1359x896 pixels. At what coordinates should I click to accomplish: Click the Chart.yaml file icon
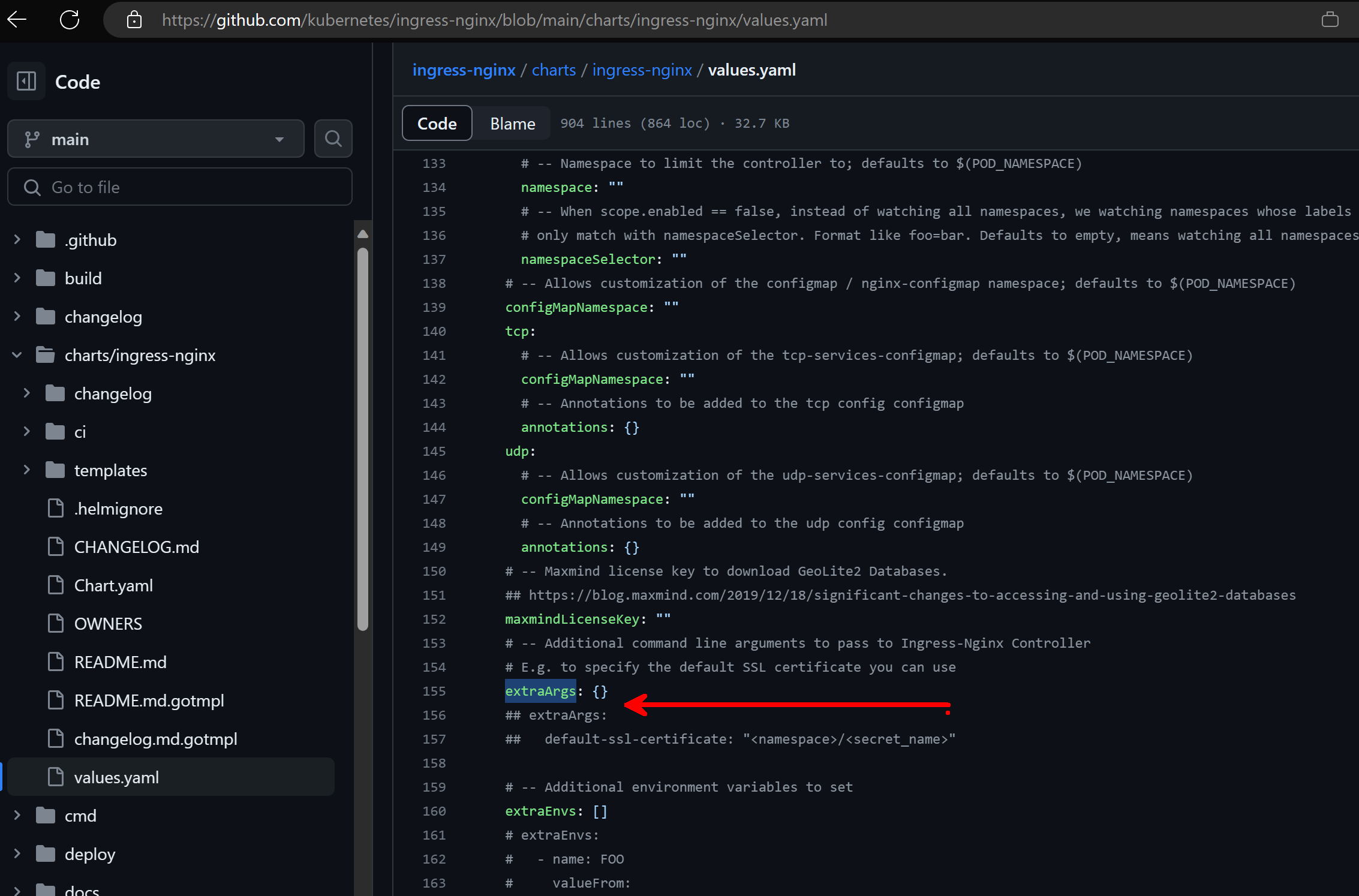[x=56, y=585]
